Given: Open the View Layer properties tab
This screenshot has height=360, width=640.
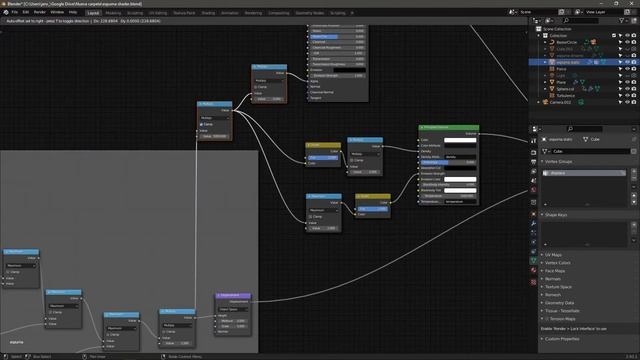Looking at the screenshot, I should tap(533, 171).
